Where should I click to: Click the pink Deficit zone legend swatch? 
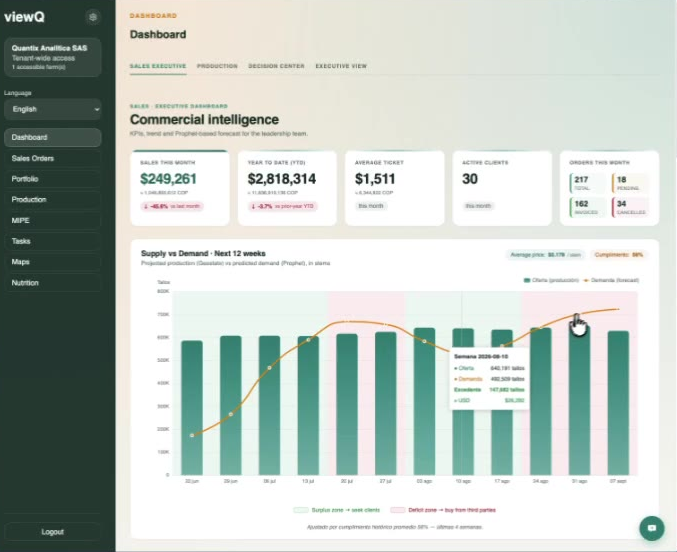pos(397,510)
